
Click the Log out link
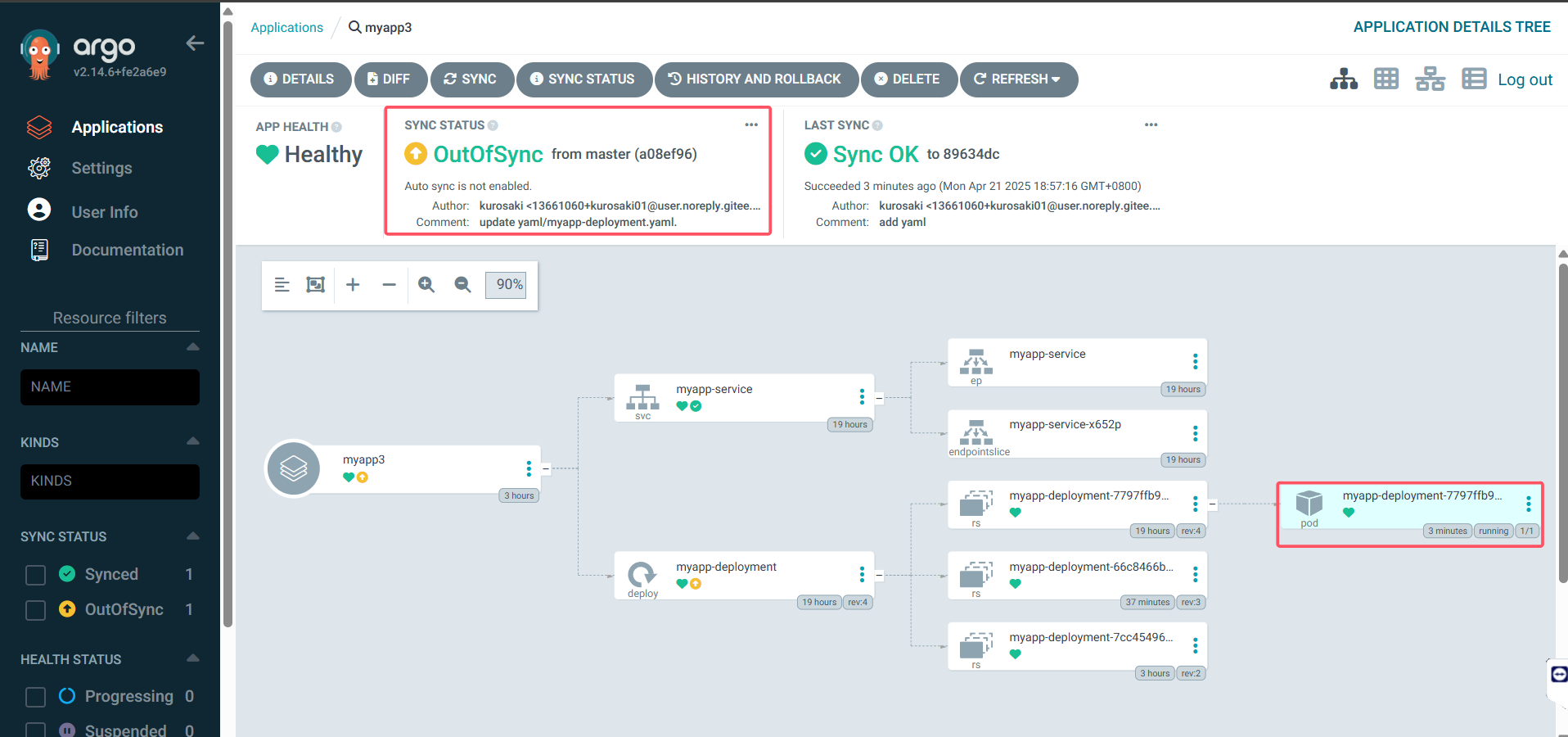[1525, 79]
